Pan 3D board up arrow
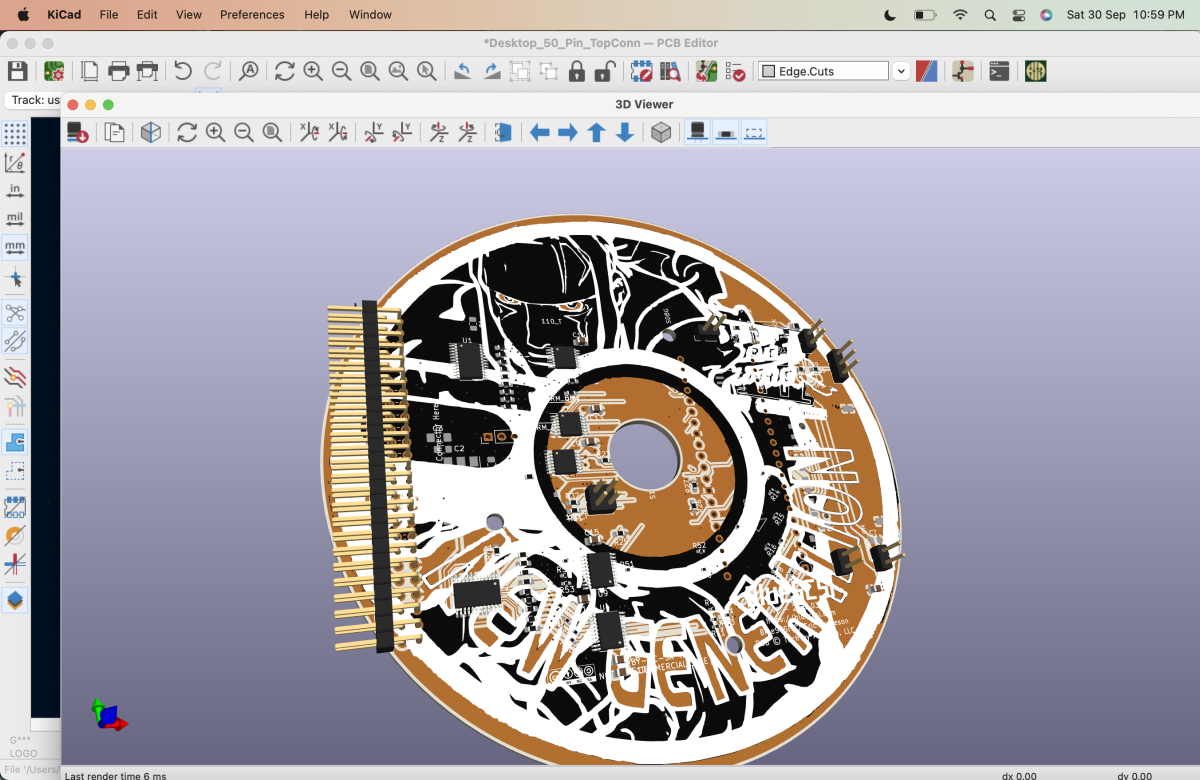Image resolution: width=1200 pixels, height=780 pixels. click(x=597, y=132)
